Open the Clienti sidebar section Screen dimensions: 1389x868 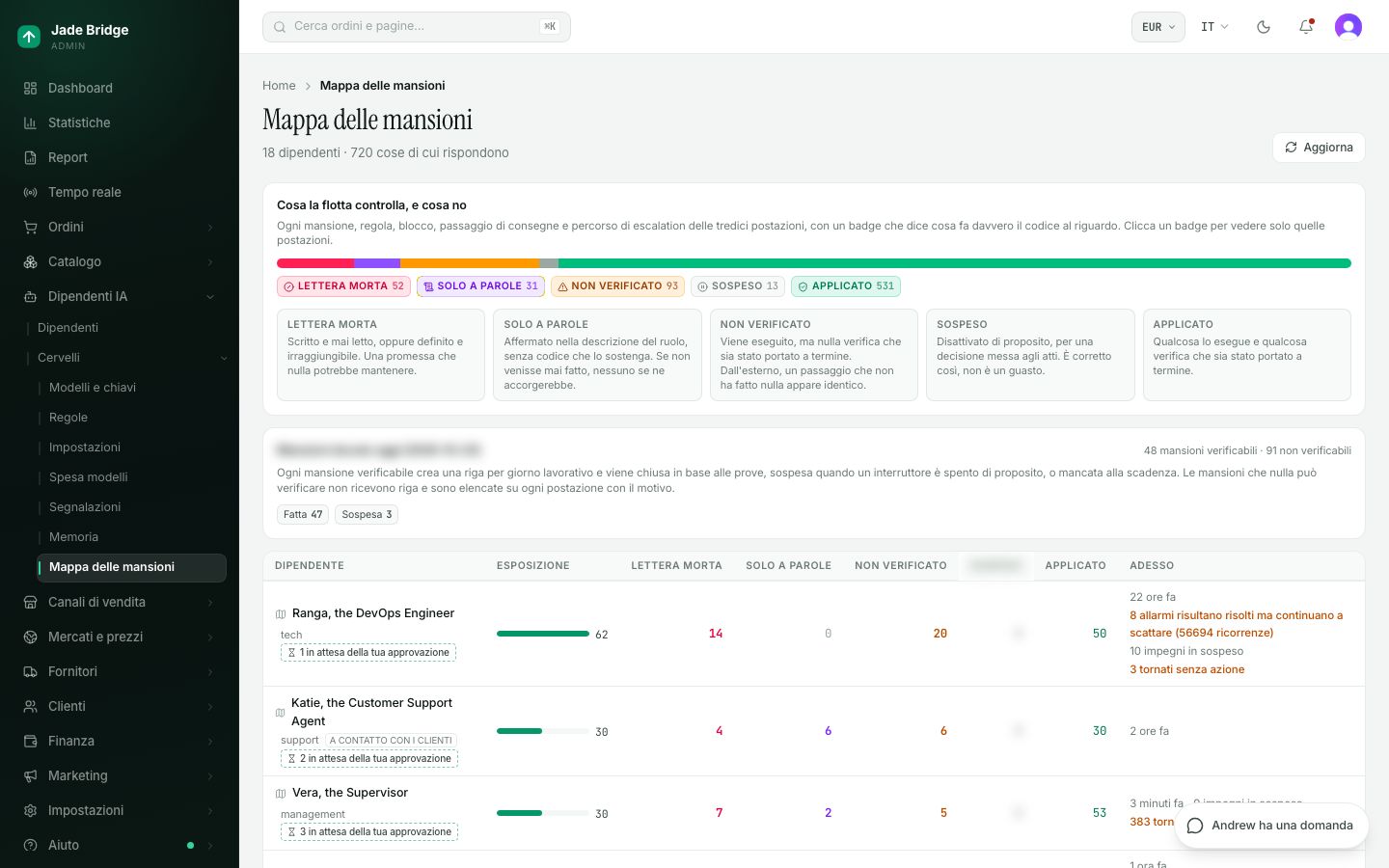(x=120, y=706)
